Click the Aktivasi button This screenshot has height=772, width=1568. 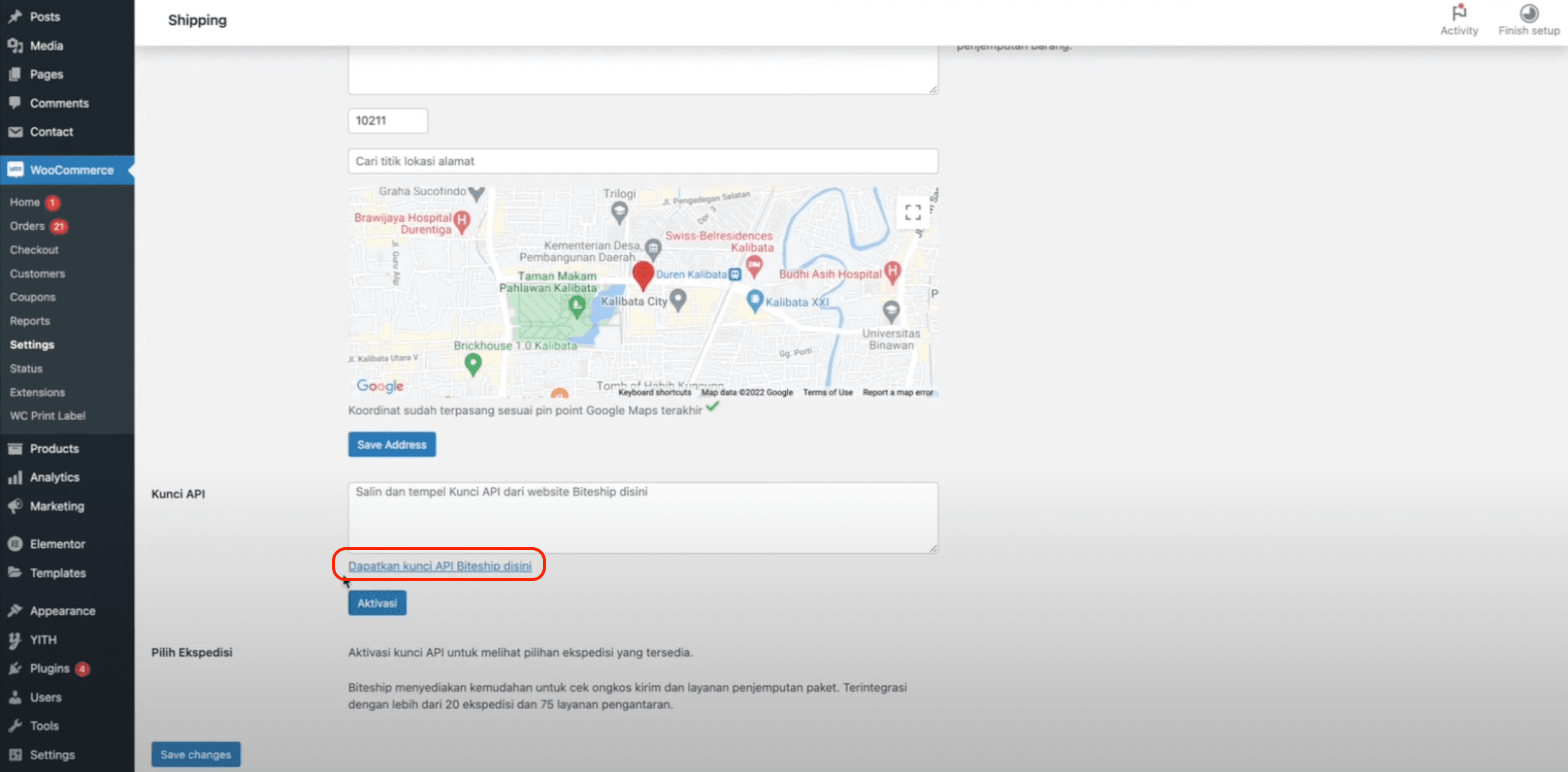[377, 603]
